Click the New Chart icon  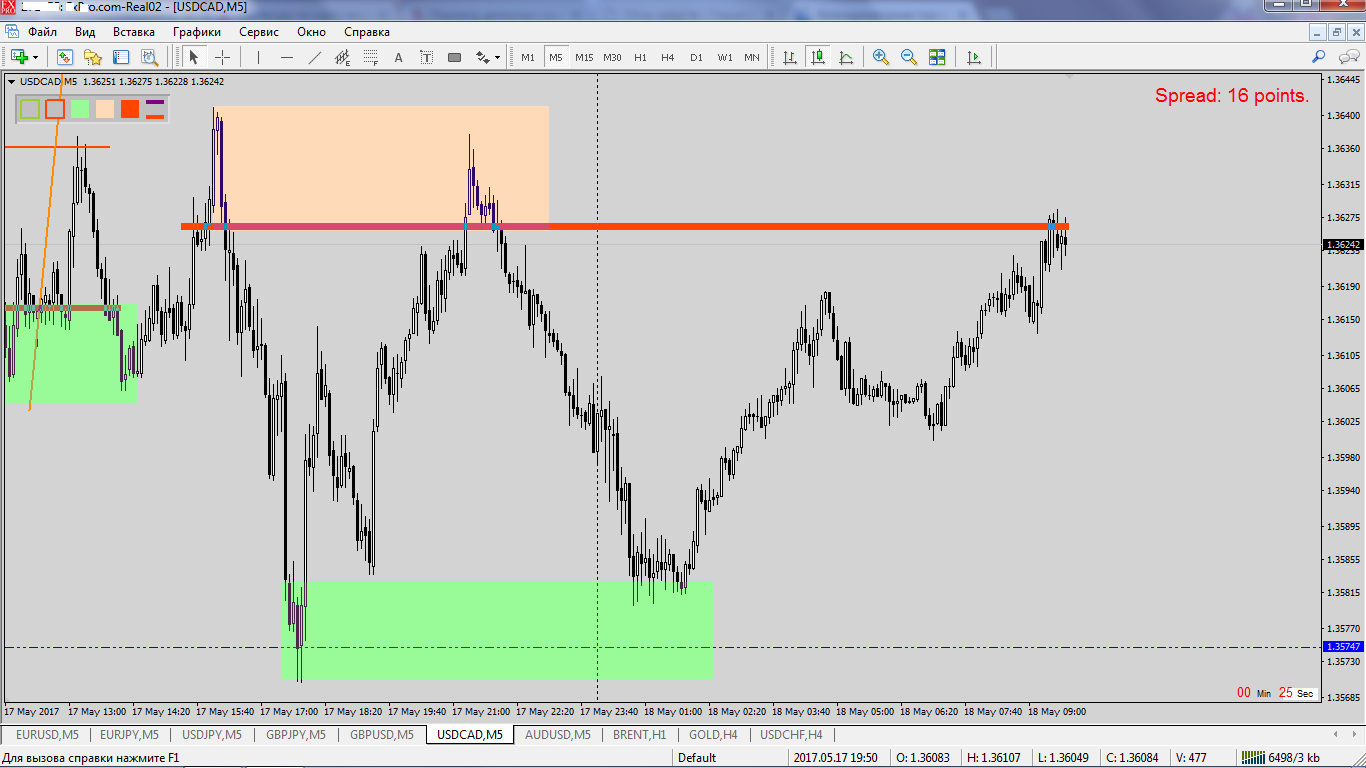click(x=18, y=57)
